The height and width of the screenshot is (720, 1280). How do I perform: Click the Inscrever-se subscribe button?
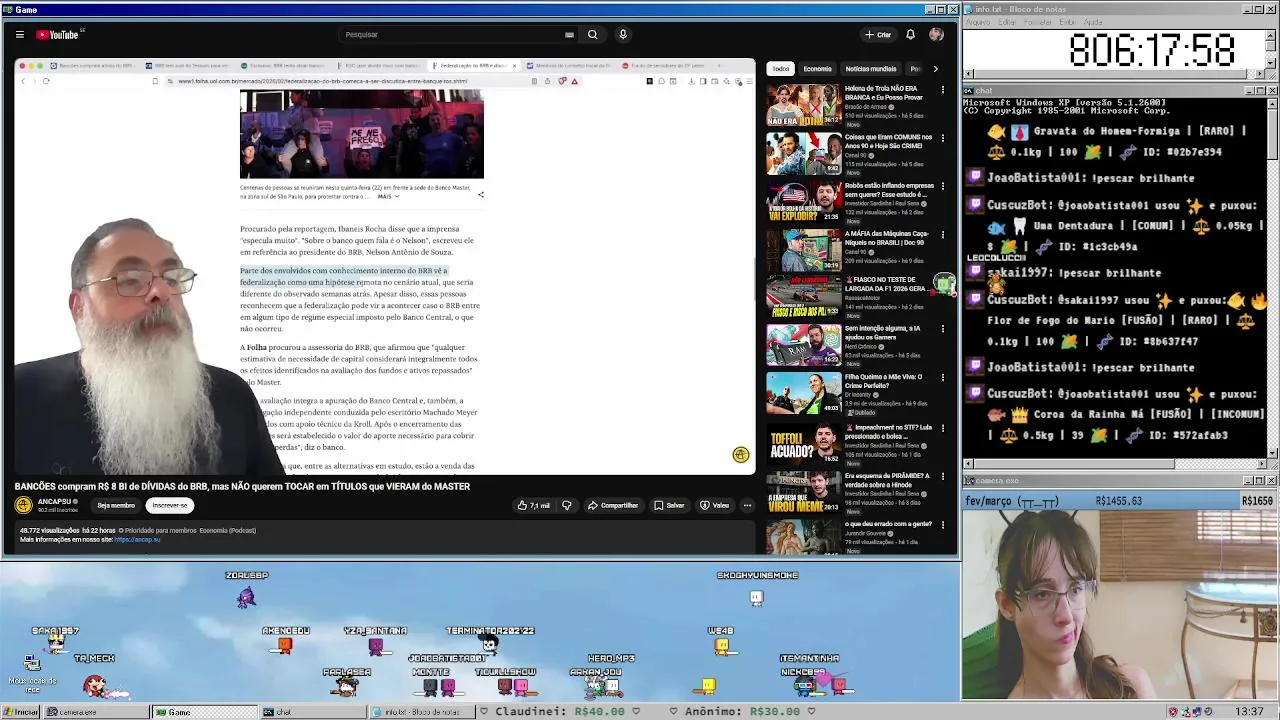pyautogui.click(x=170, y=505)
